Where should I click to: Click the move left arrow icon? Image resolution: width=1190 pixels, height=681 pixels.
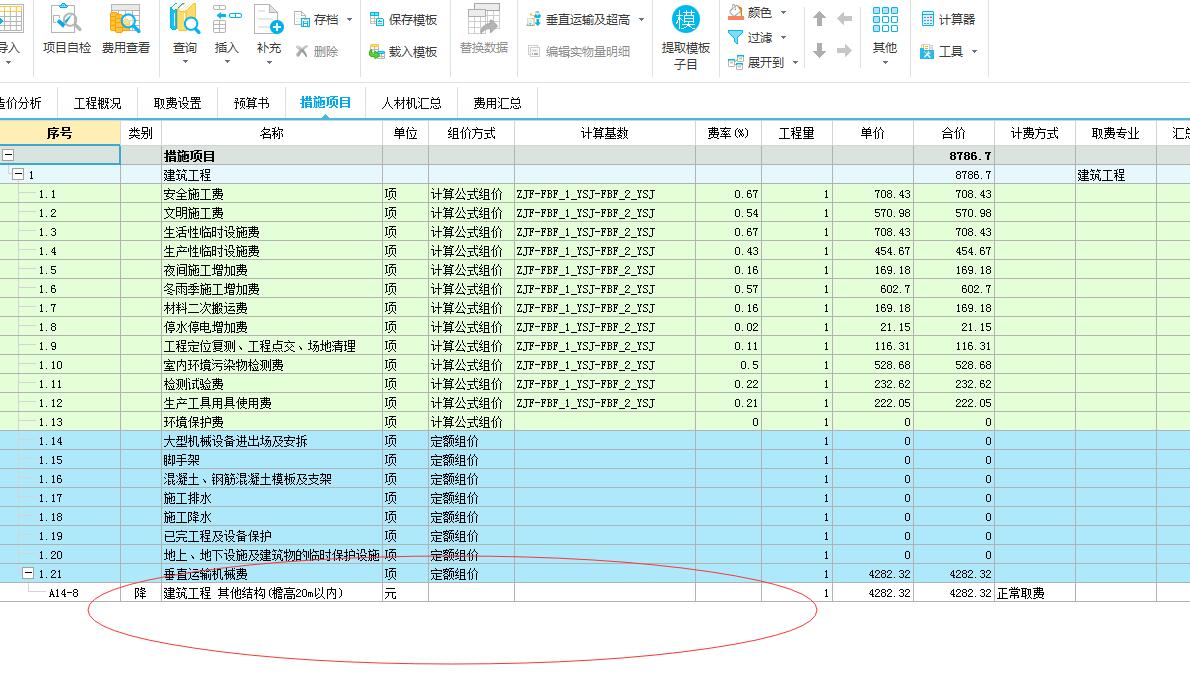click(844, 19)
